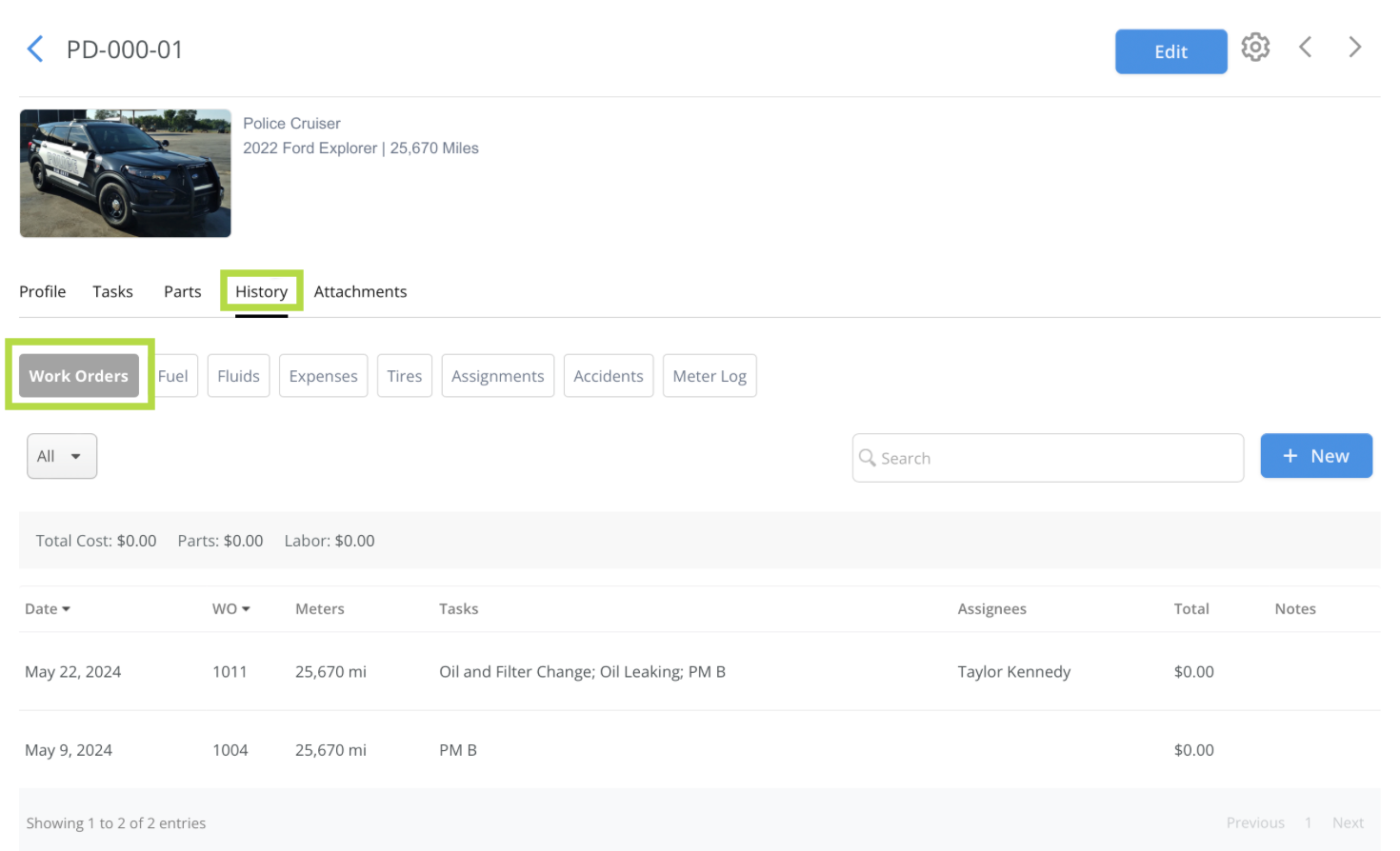
Task: Click the Meters column header
Action: (320, 608)
